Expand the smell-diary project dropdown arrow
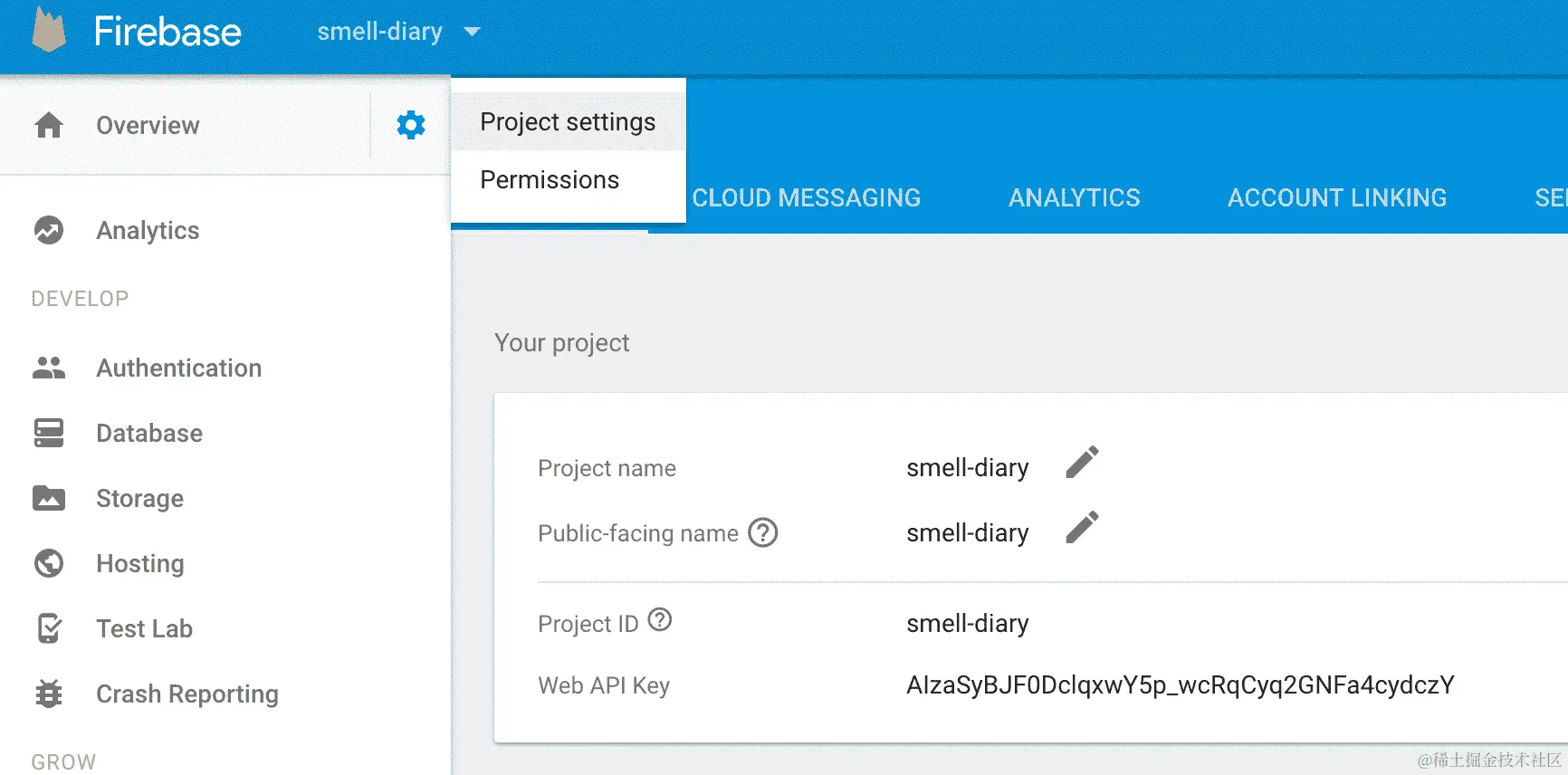This screenshot has width=1568, height=775. click(472, 32)
